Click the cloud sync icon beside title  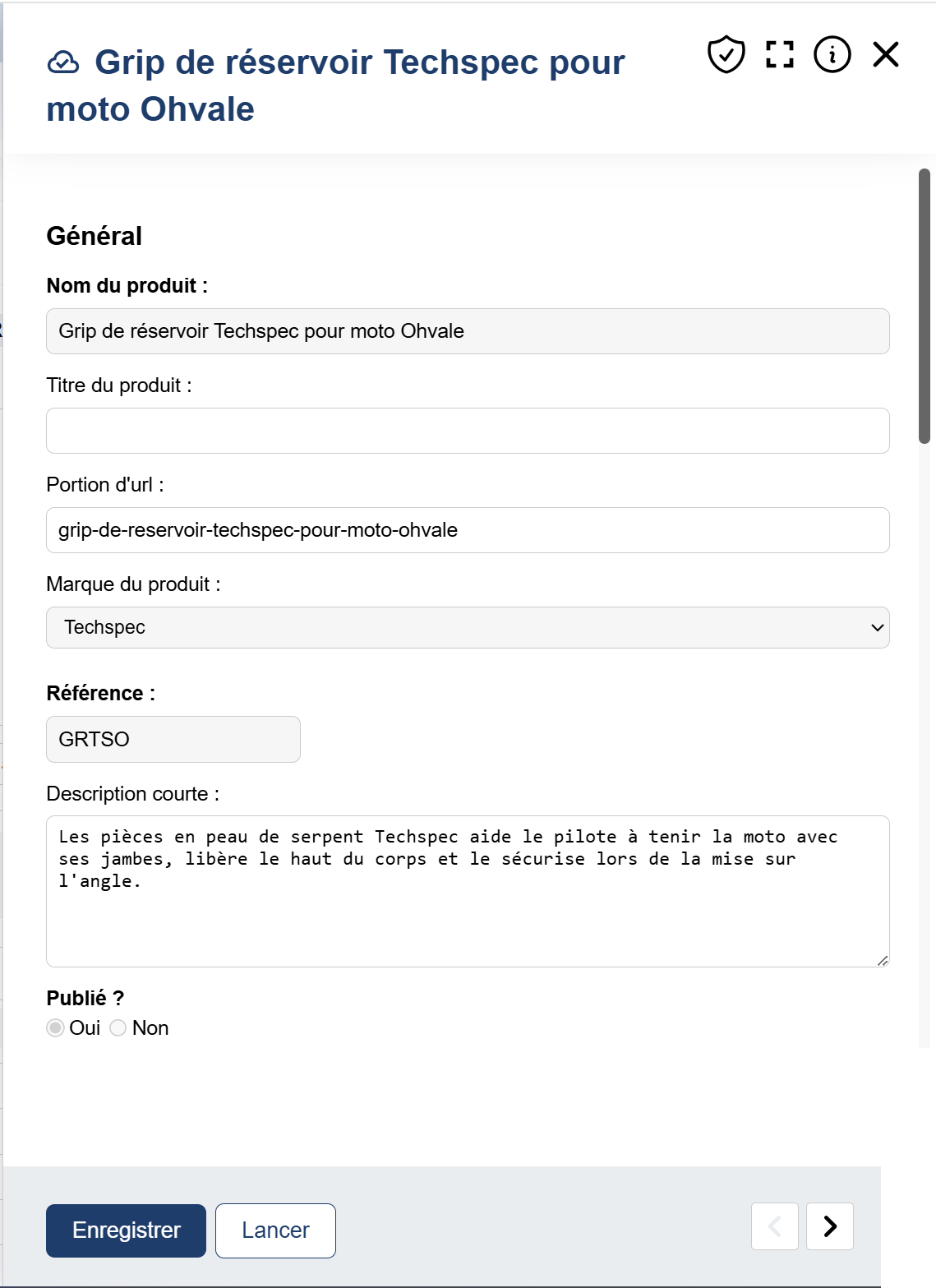tap(63, 62)
